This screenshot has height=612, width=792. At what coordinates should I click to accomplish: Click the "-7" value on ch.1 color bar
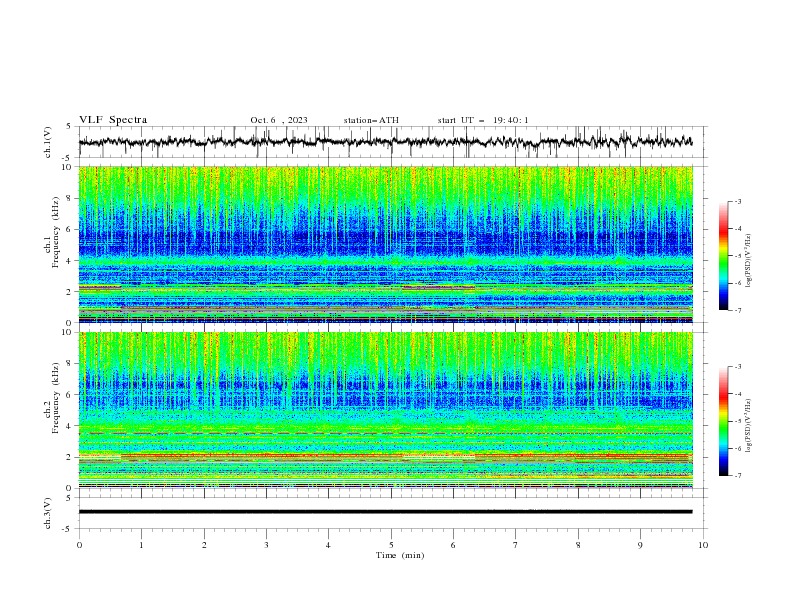click(737, 310)
